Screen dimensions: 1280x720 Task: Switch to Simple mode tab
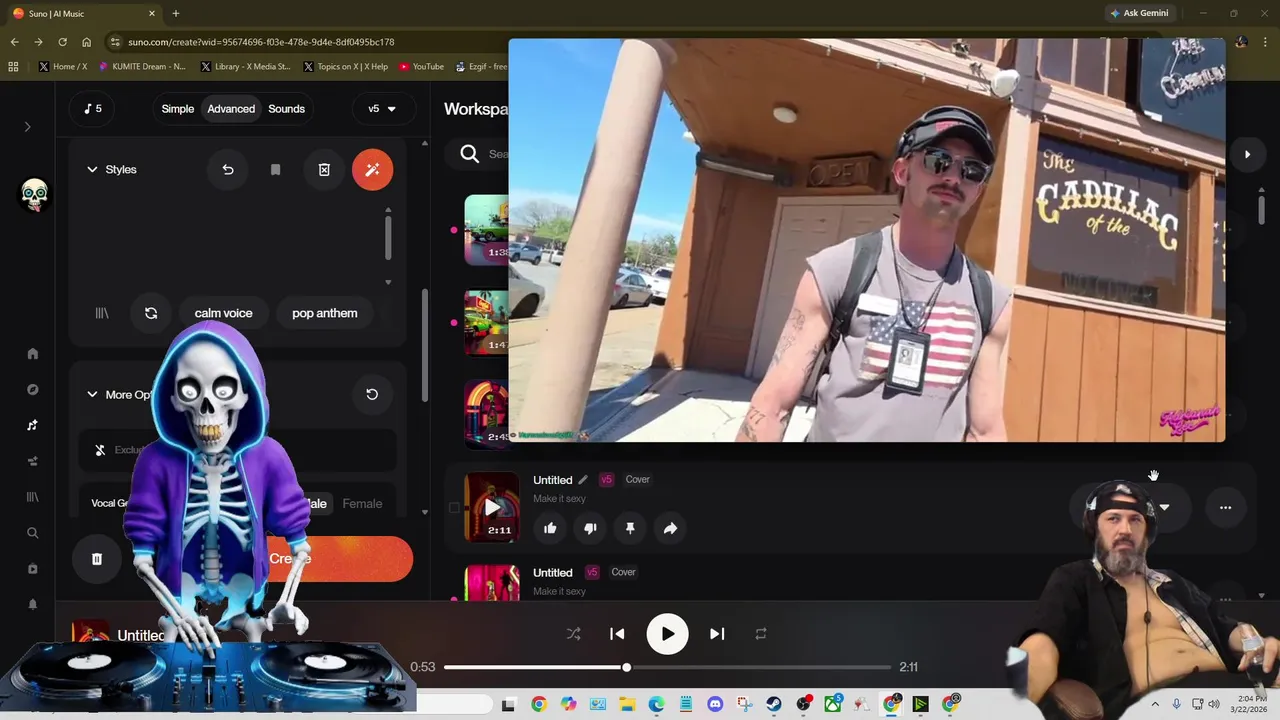(178, 109)
